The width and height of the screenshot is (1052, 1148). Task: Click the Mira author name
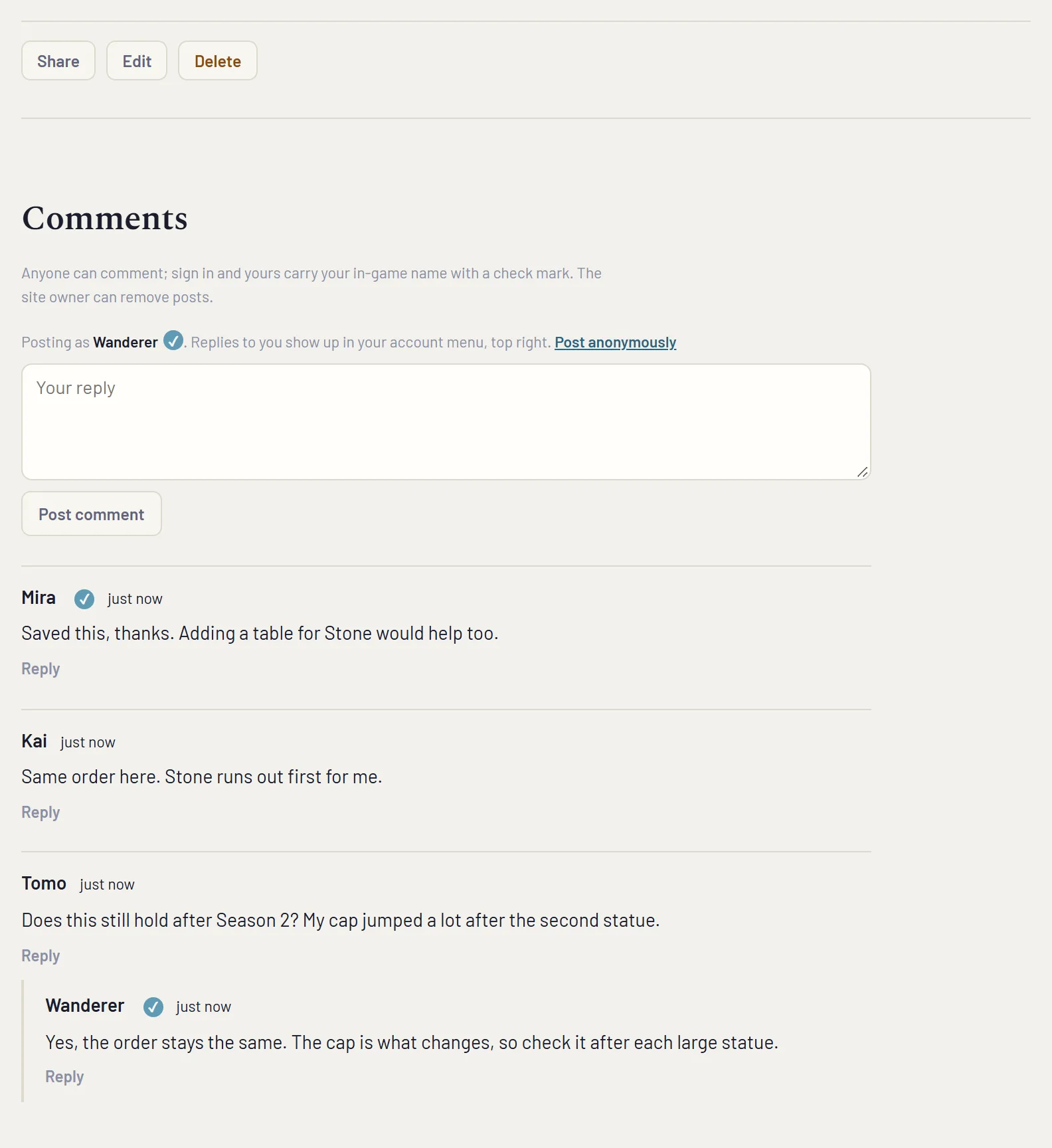coord(39,598)
